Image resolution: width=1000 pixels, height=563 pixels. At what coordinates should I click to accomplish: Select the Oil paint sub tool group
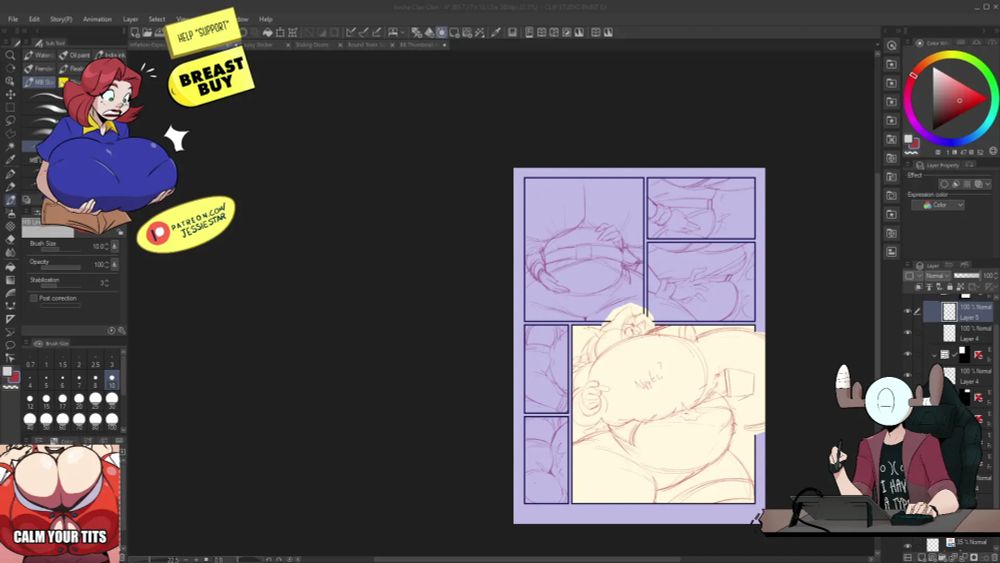pyautogui.click(x=75, y=55)
